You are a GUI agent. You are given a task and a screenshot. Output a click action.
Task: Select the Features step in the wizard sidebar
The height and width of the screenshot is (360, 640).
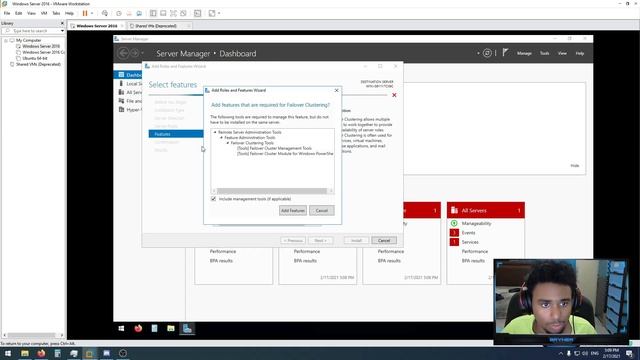coord(176,134)
